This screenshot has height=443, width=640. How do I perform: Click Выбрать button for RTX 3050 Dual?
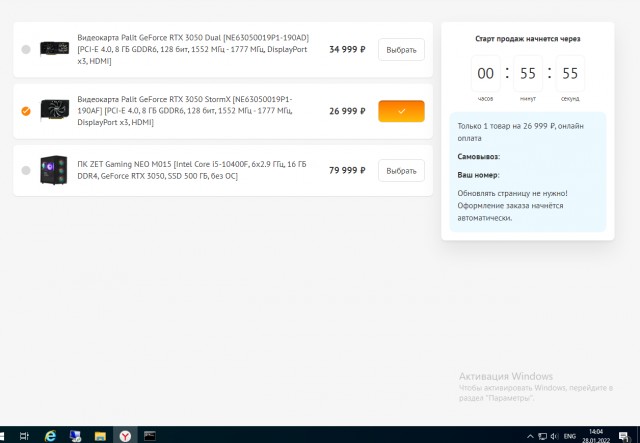401,50
